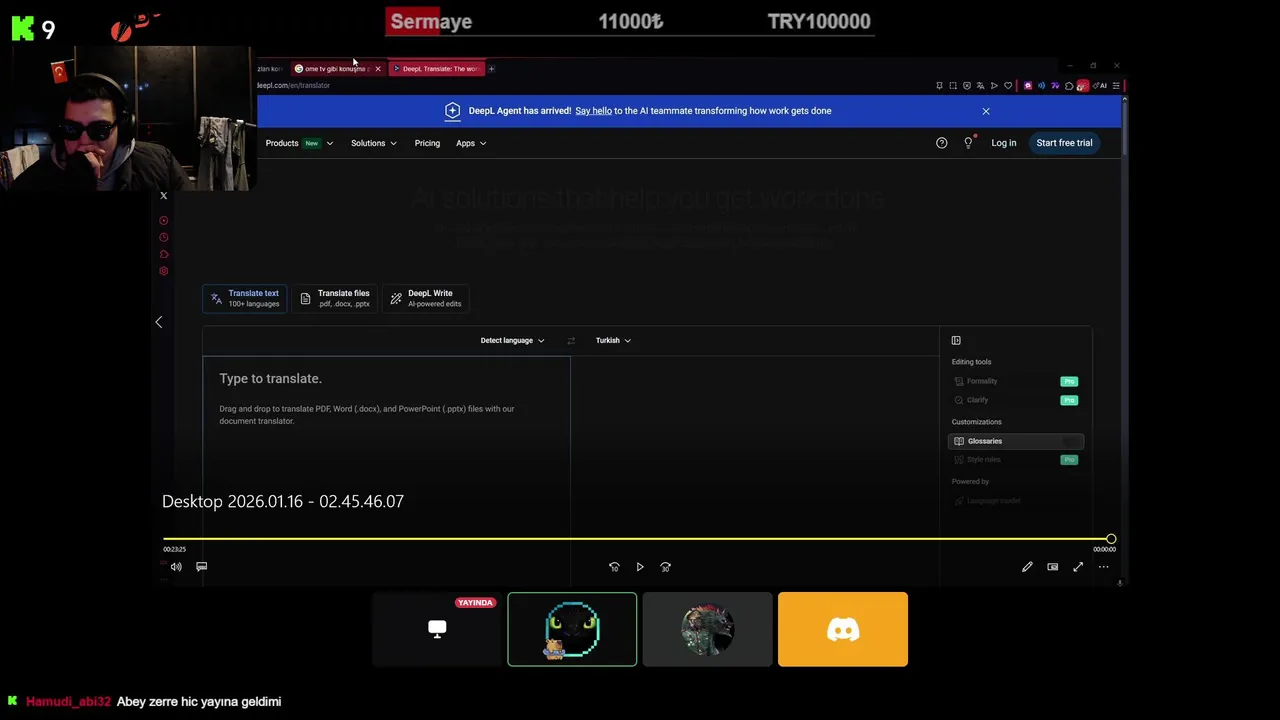Select the dragon creature avatar tile

click(707, 629)
